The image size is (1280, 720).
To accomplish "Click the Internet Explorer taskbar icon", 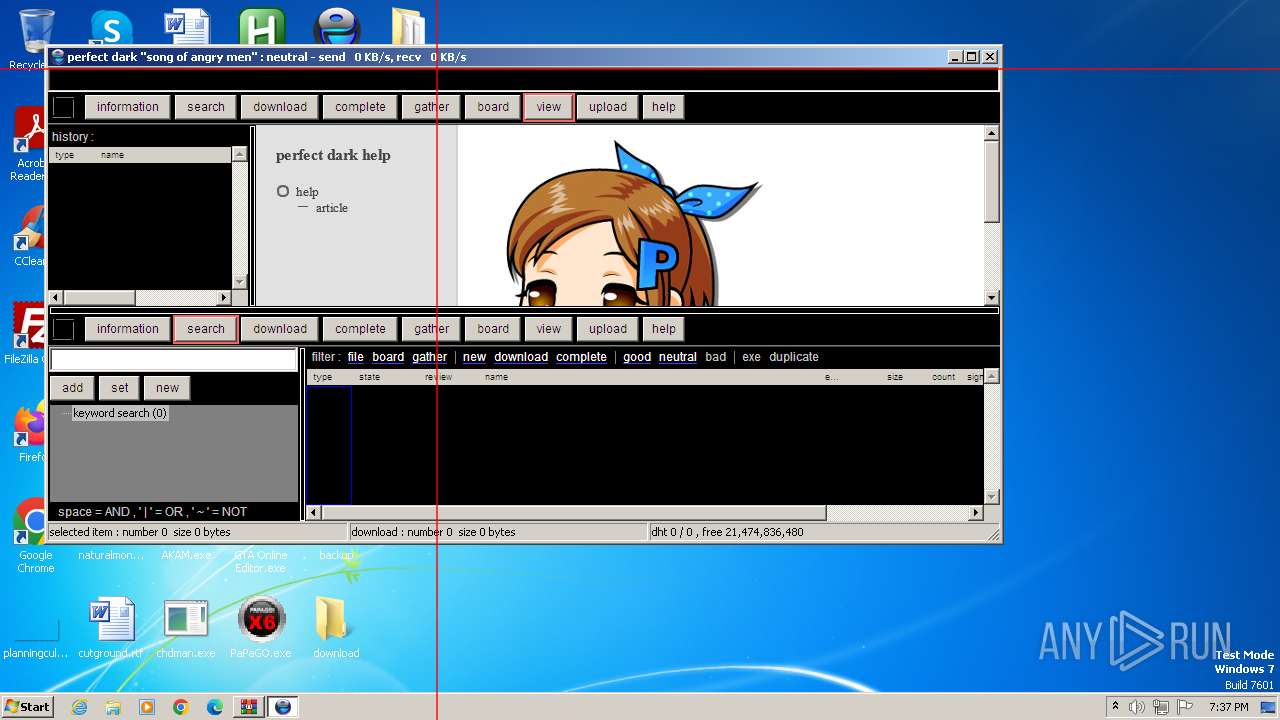I will pos(79,707).
